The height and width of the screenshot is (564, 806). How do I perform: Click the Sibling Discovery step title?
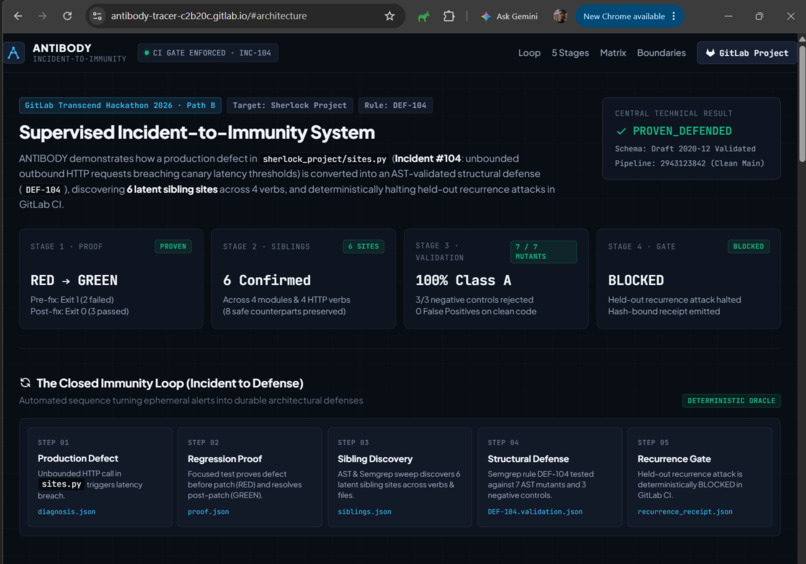click(x=375, y=459)
